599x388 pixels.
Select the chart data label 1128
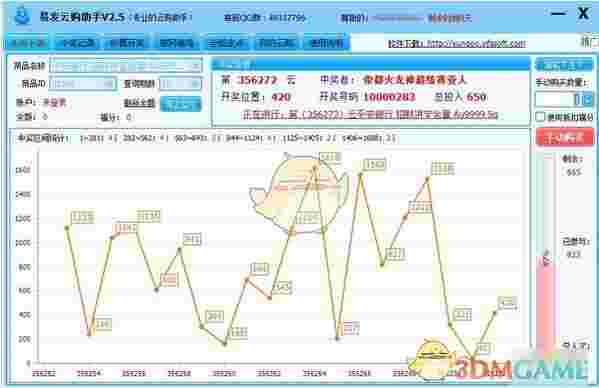point(83,218)
